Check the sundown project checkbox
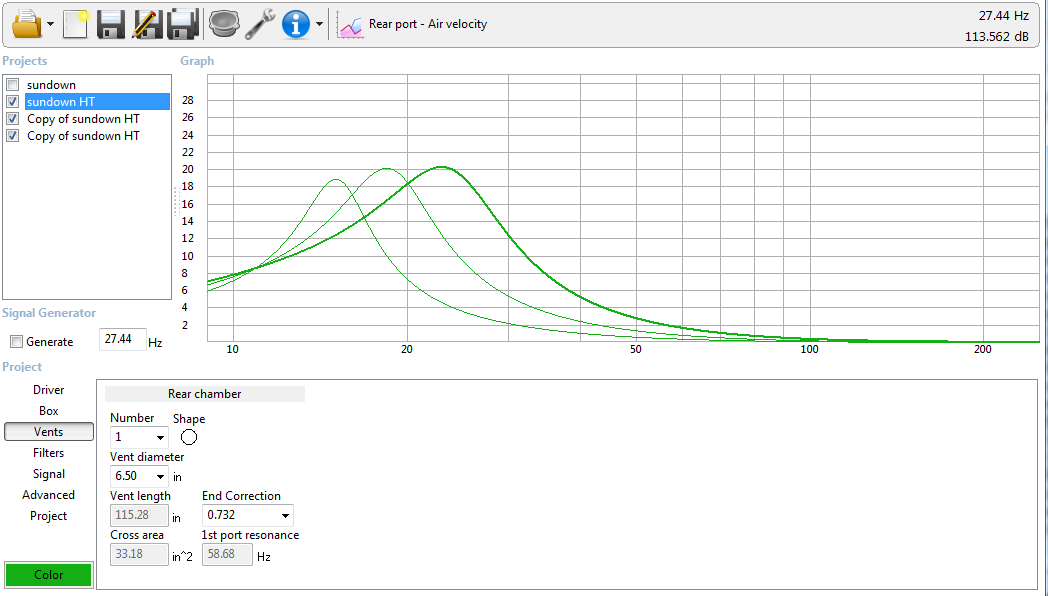1048x596 pixels. 12,85
